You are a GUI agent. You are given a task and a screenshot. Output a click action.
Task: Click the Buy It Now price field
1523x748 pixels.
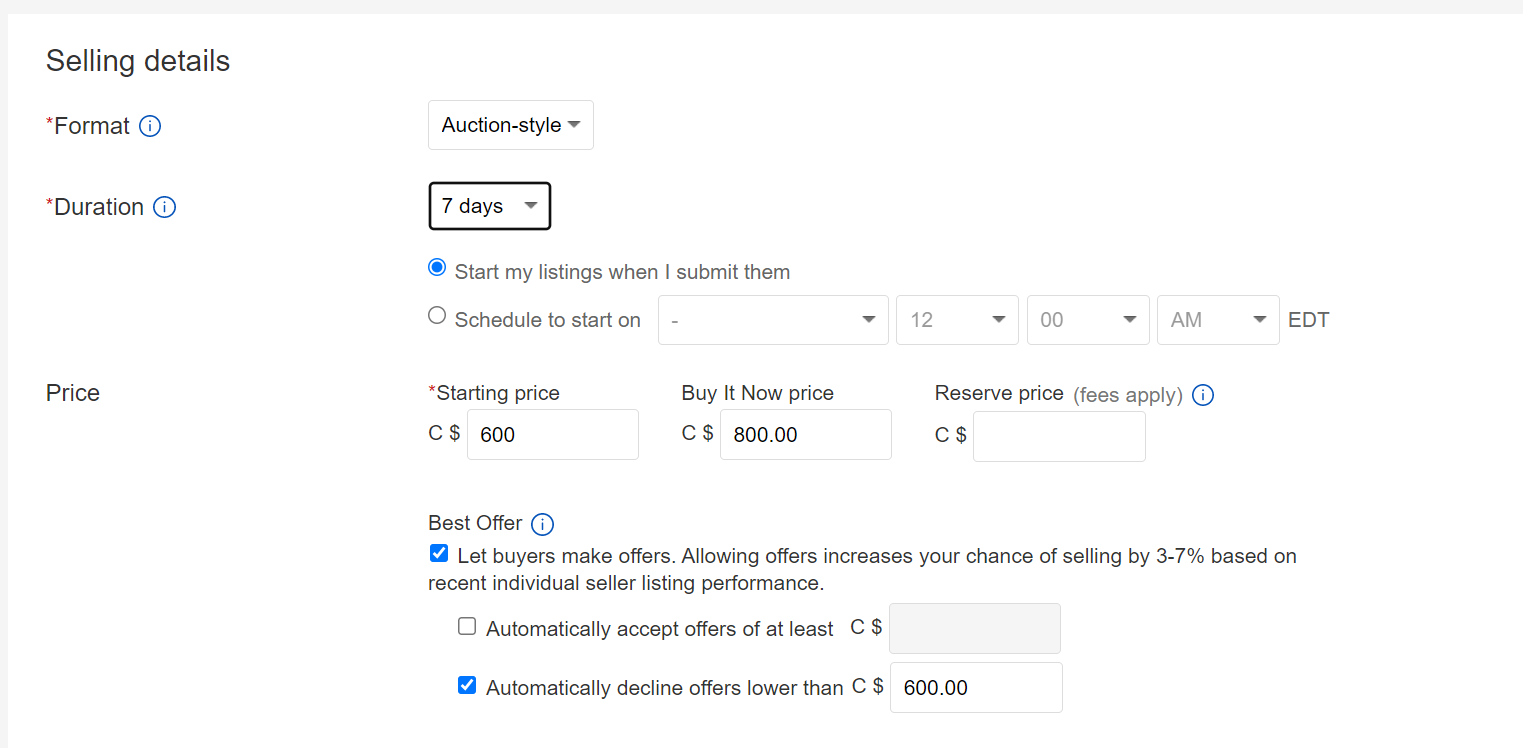[806, 435]
